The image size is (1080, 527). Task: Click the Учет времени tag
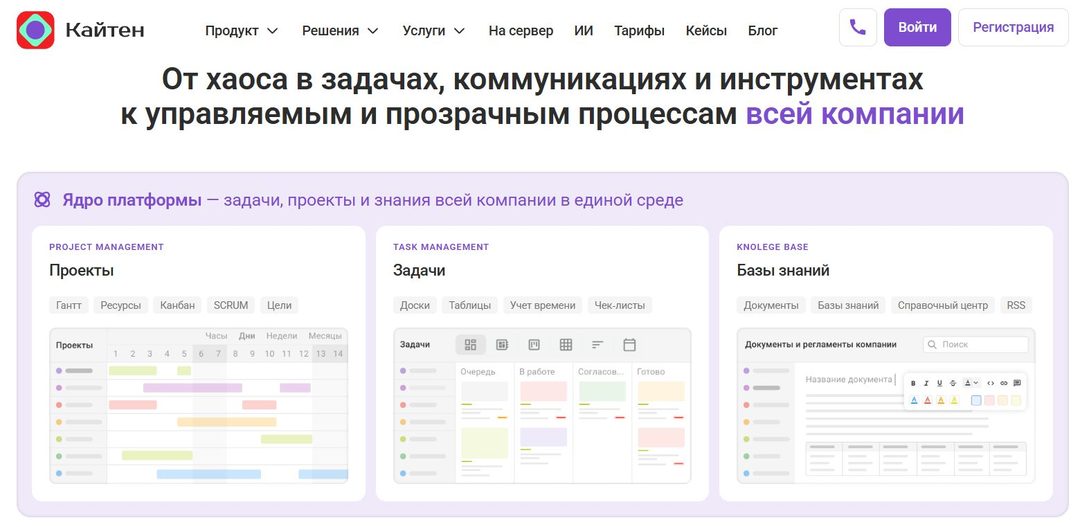point(543,305)
